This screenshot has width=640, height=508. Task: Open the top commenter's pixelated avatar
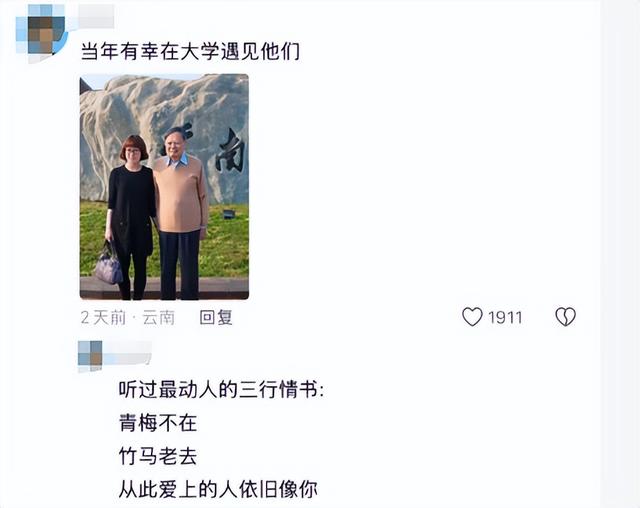click(x=42, y=33)
